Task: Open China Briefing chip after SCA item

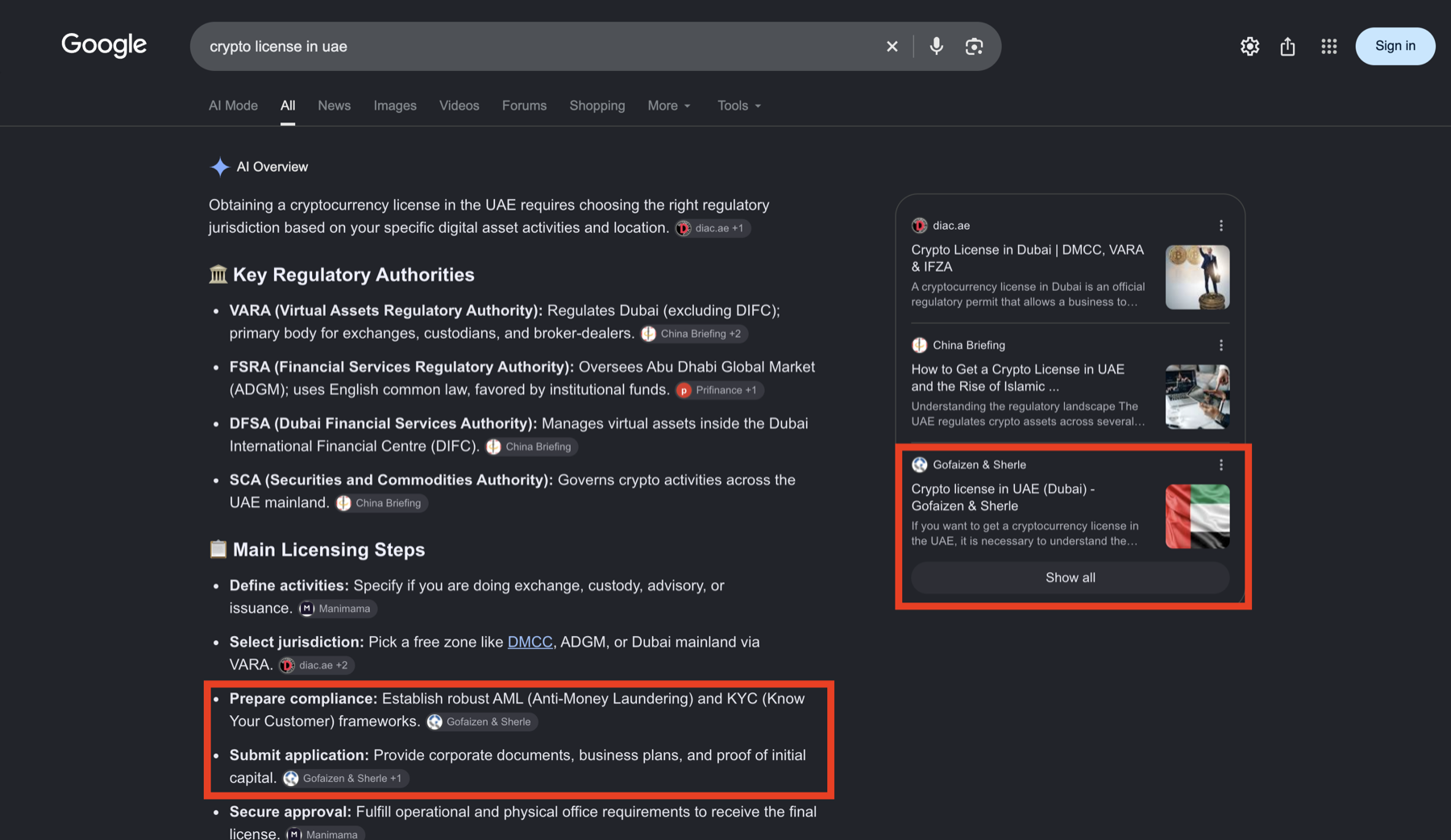Action: 381,503
